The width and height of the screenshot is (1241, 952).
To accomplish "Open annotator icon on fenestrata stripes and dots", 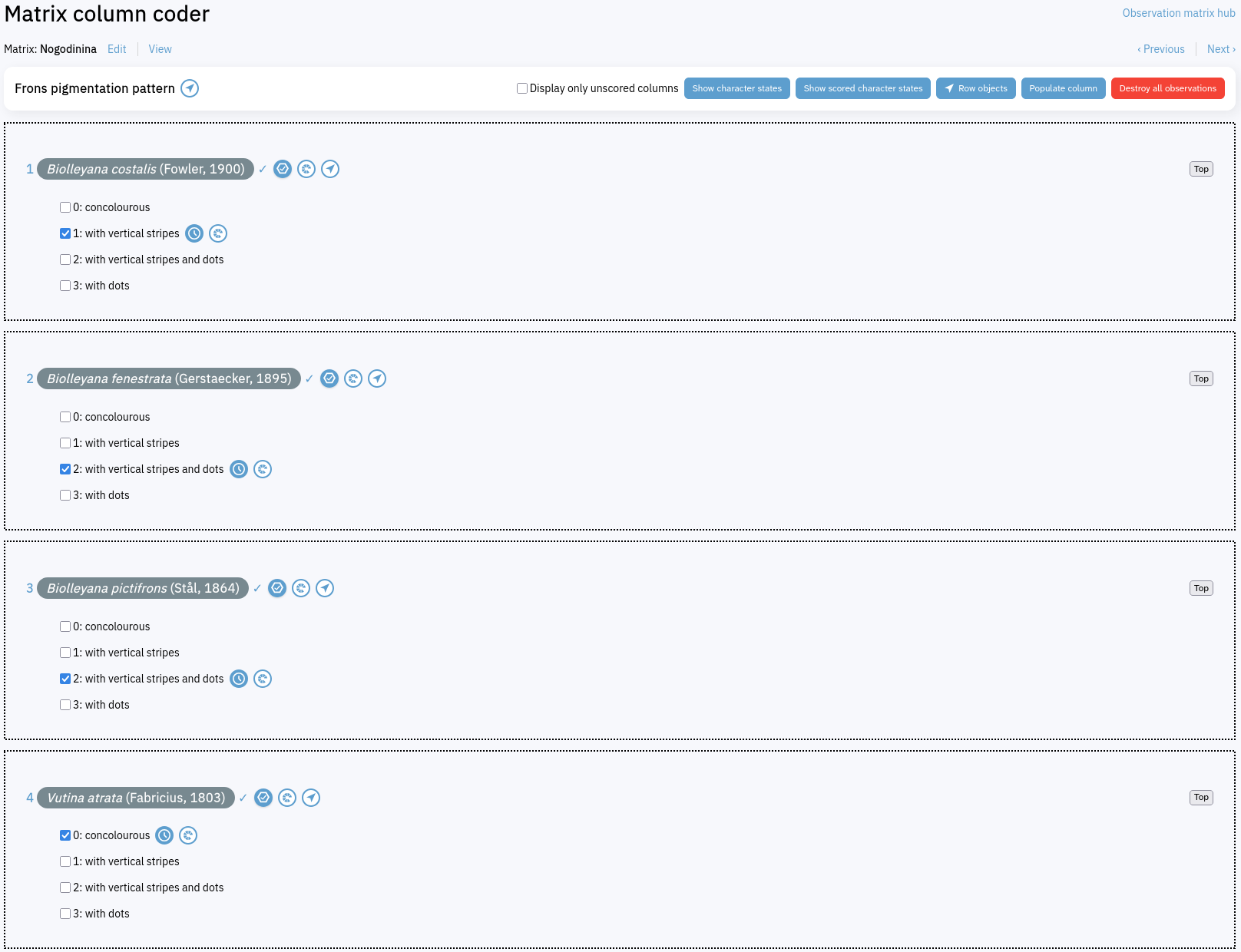I will (263, 469).
